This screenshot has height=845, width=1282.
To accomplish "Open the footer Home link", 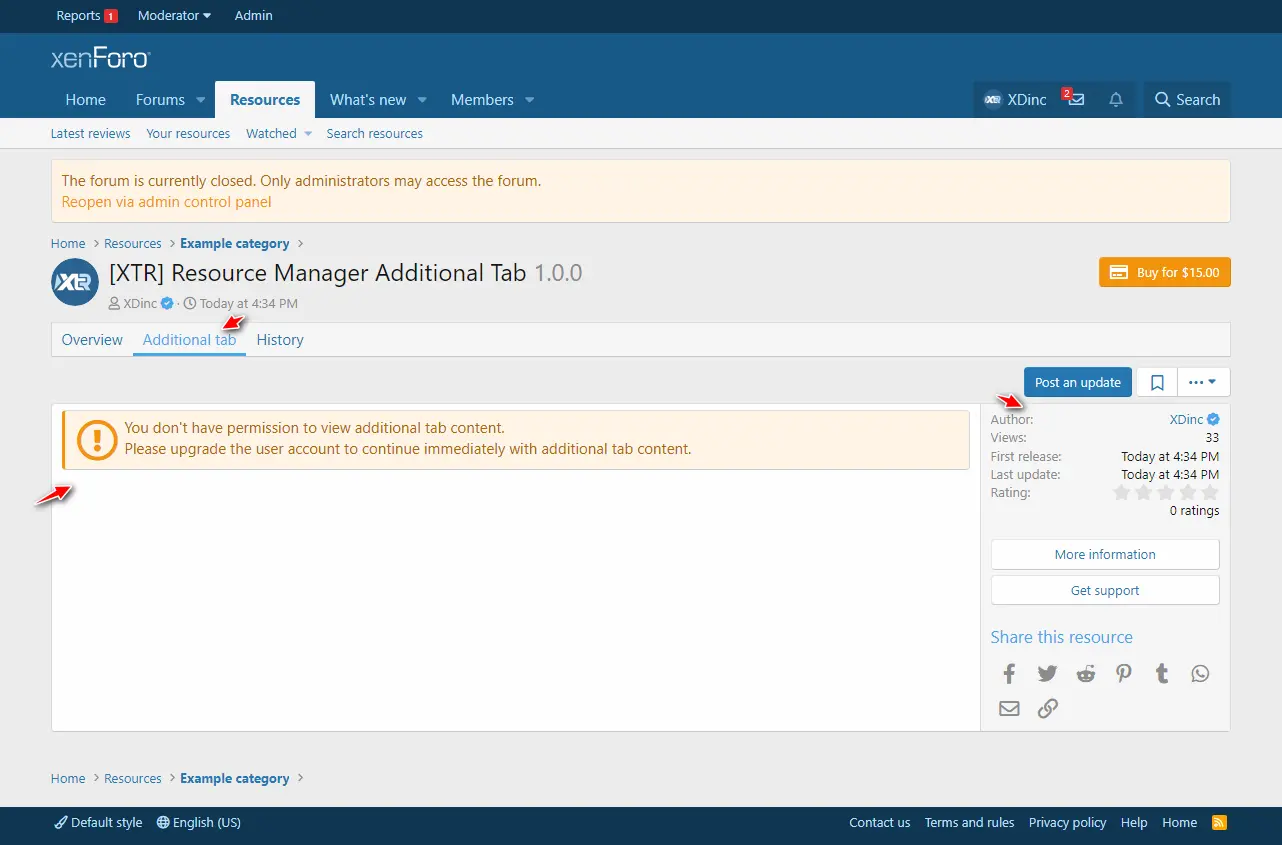I will pos(1179,822).
